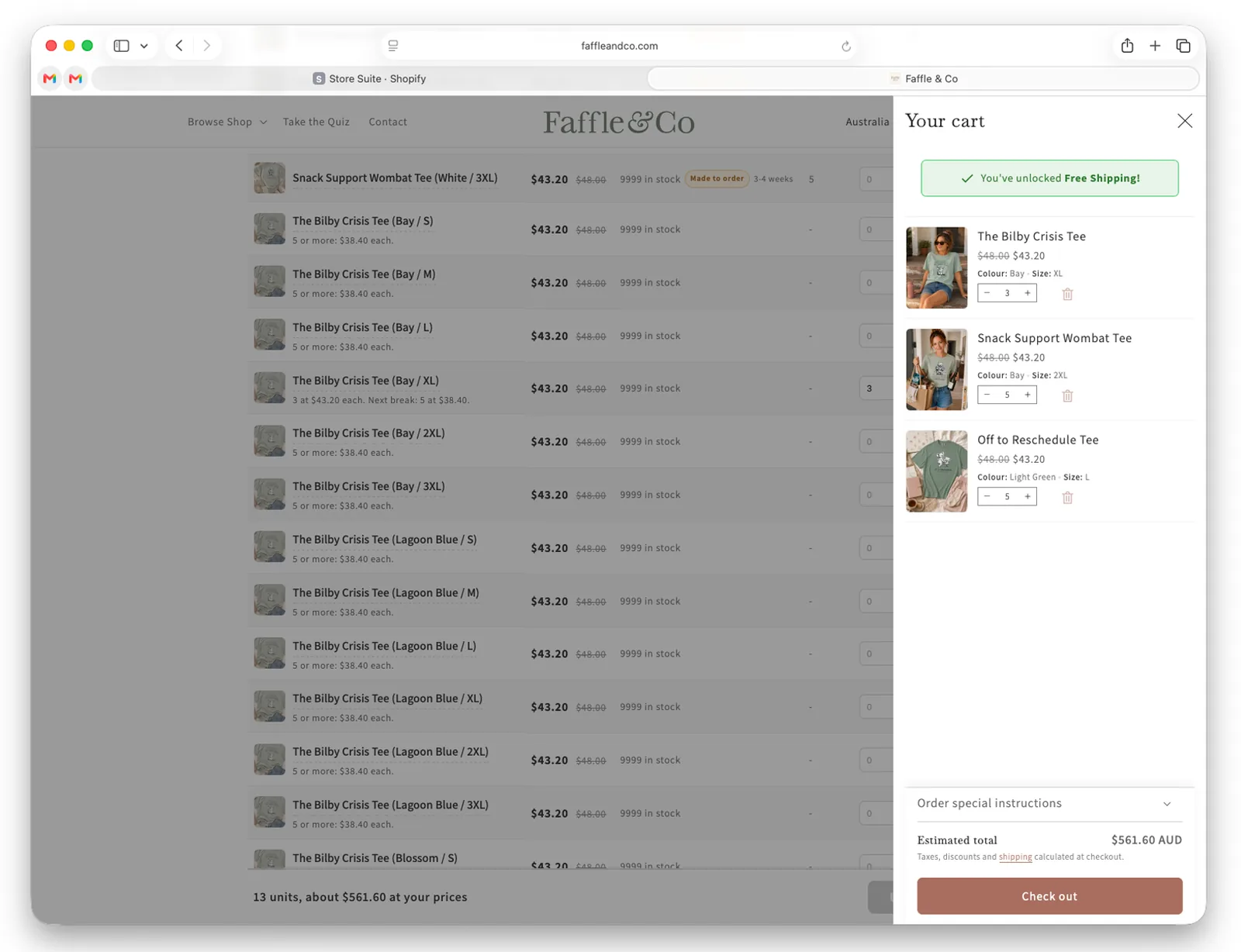The image size is (1241, 952).
Task: Click the Check out button
Action: (x=1049, y=896)
